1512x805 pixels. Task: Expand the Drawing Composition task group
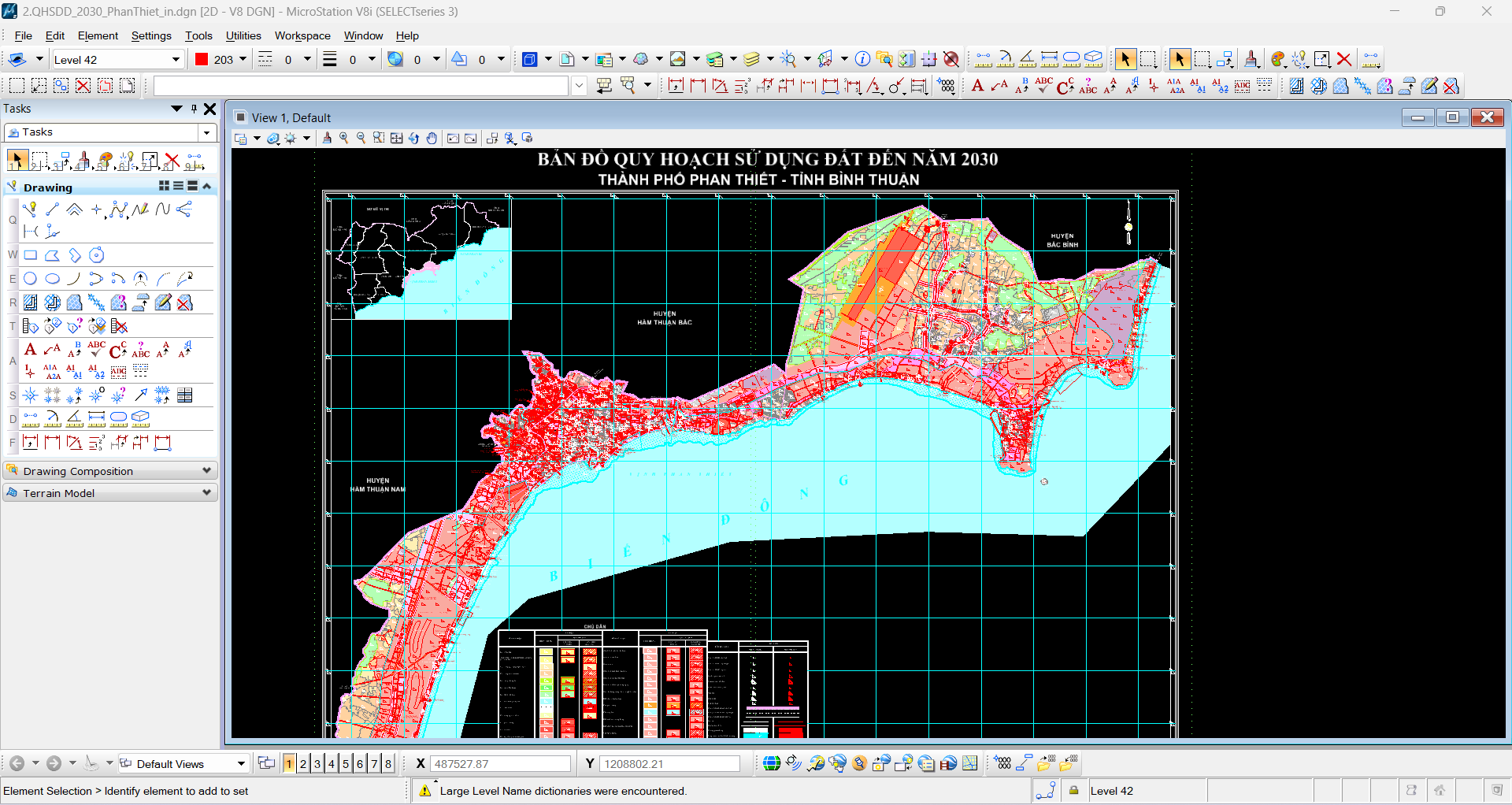[x=110, y=471]
